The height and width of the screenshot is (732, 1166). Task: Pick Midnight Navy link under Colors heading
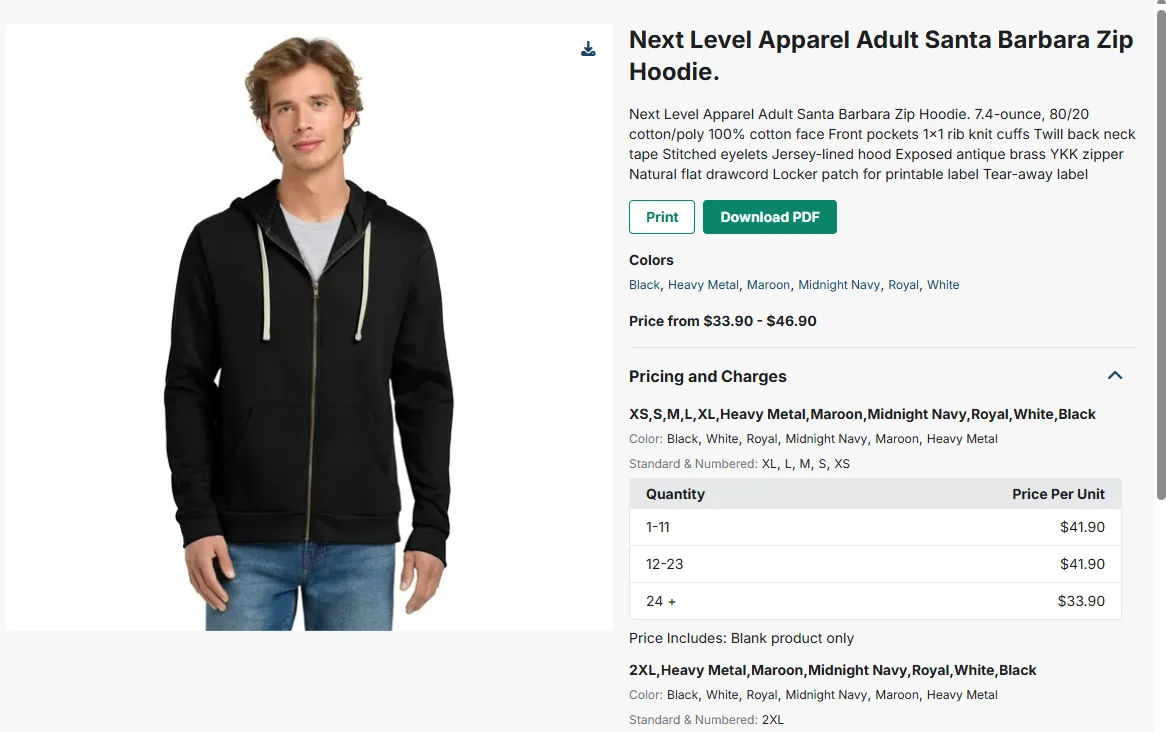click(x=839, y=285)
